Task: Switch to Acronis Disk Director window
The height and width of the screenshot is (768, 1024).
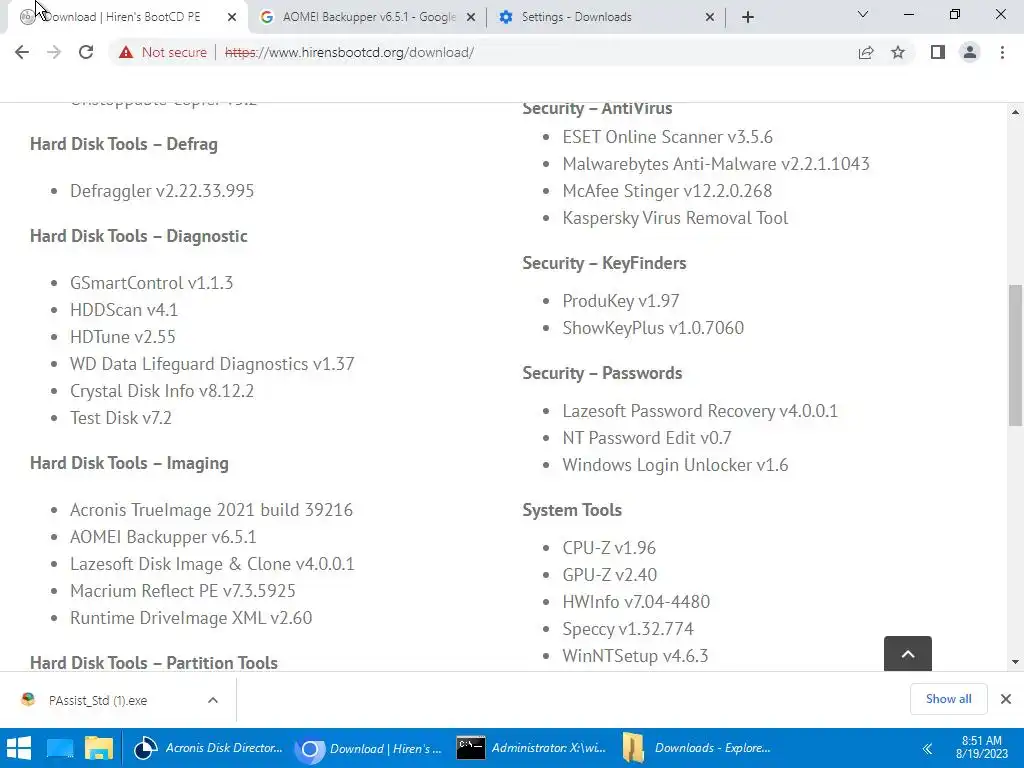Action: (x=208, y=748)
